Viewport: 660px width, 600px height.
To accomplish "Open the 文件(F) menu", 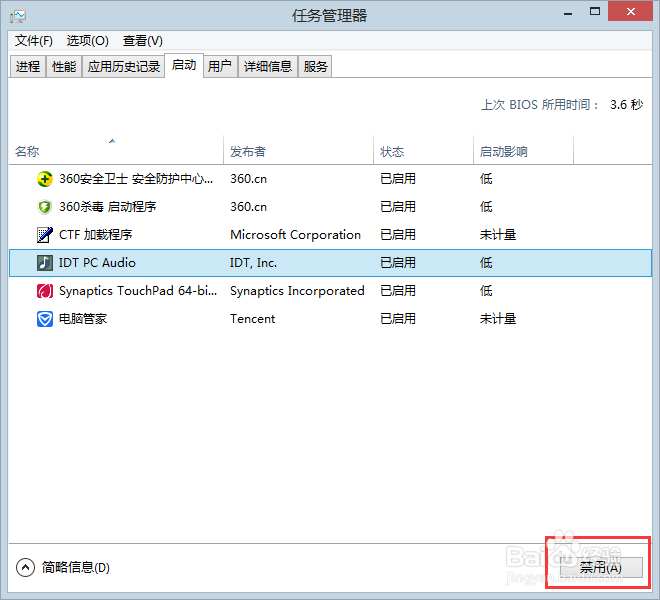I will pos(34,41).
